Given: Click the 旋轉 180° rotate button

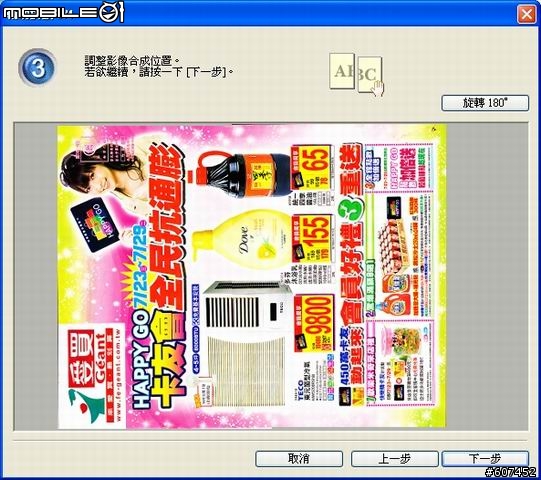Looking at the screenshot, I should click(485, 103).
